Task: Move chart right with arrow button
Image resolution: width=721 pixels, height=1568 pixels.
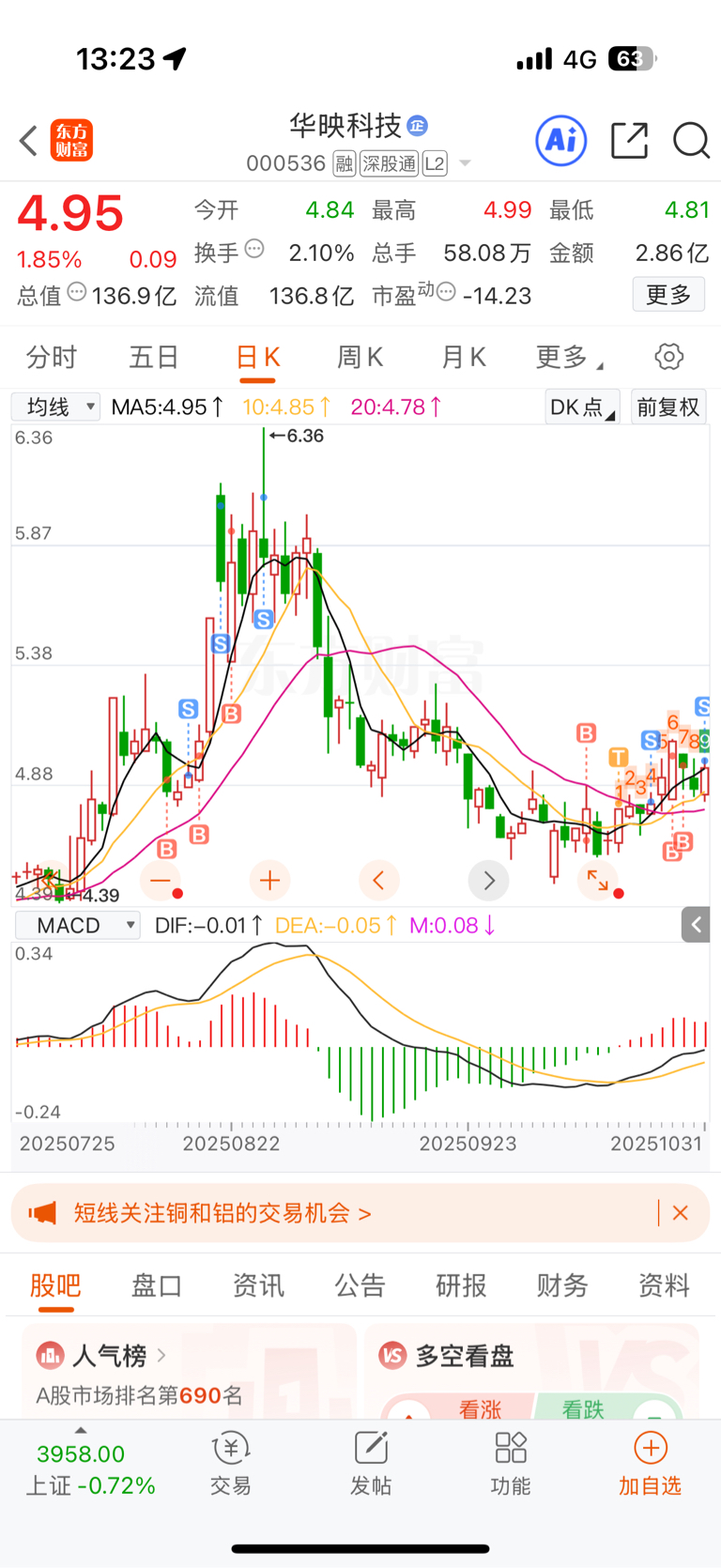Action: pos(488,881)
